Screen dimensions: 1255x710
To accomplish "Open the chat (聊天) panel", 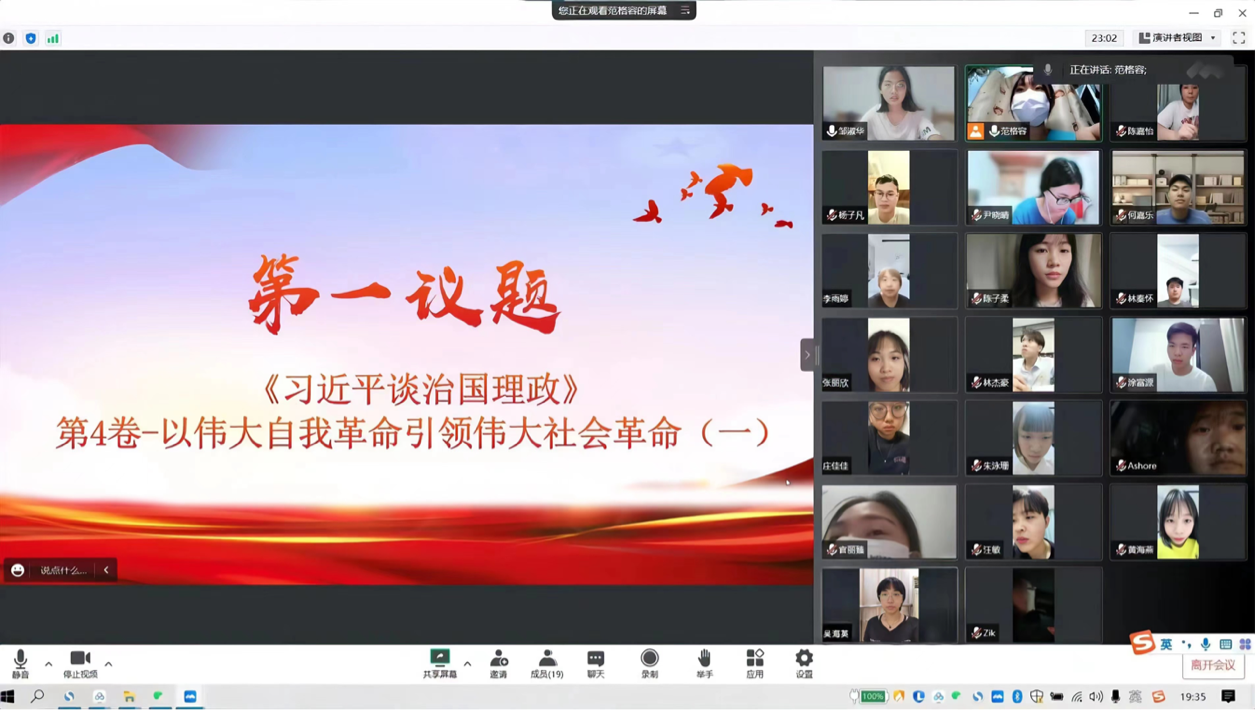I will point(596,662).
